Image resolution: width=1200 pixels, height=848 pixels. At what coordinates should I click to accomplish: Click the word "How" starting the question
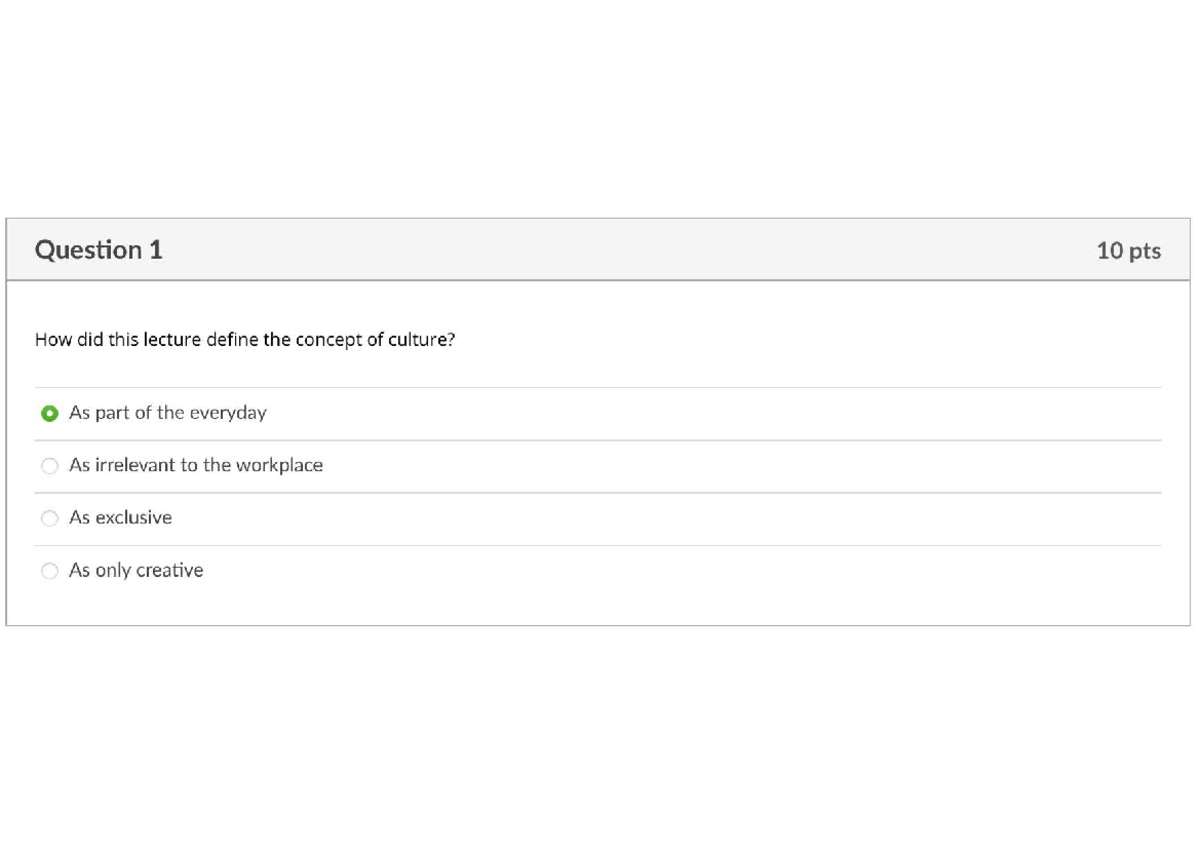pos(50,340)
